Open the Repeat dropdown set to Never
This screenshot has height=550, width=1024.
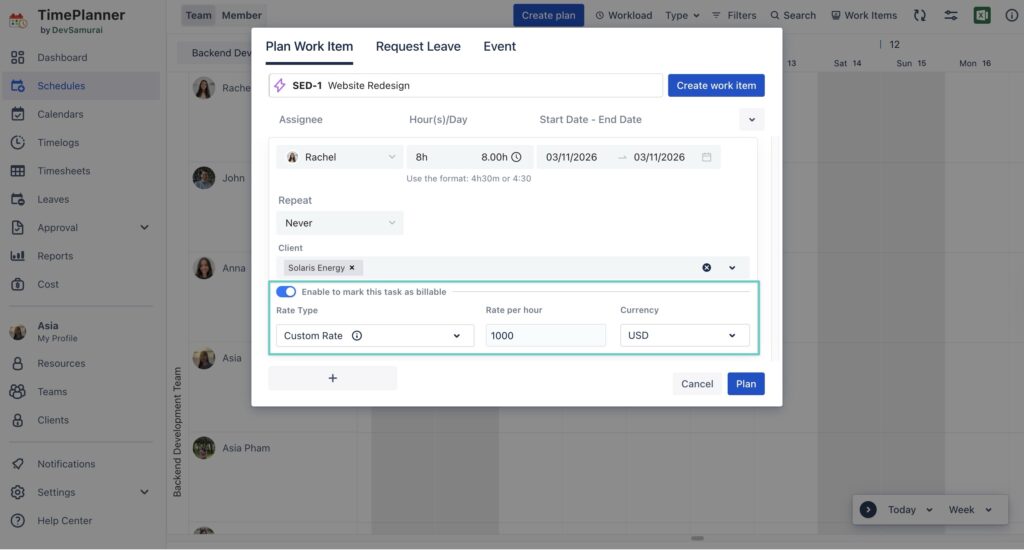[340, 223]
